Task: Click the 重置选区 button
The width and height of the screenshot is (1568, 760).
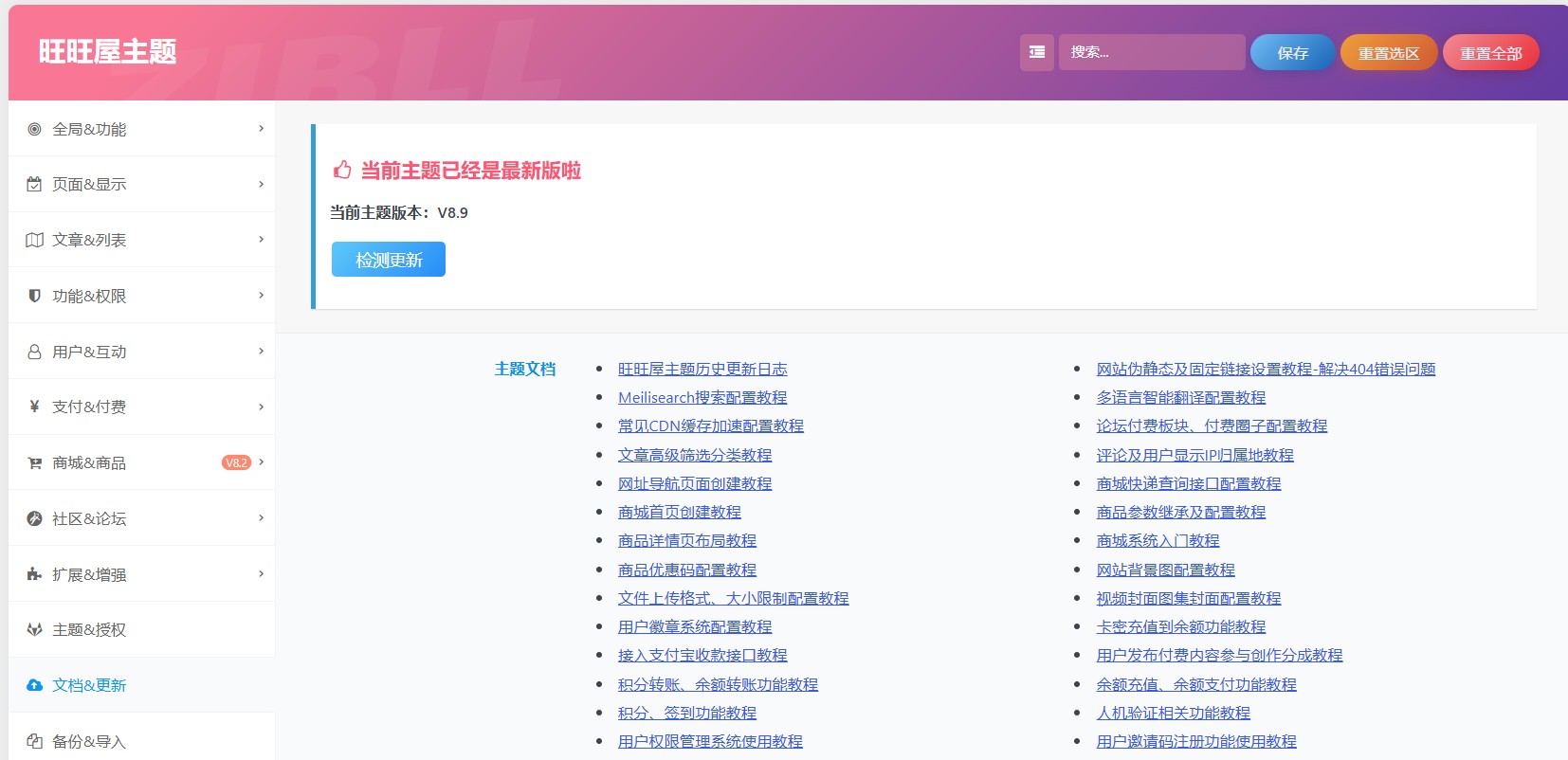Action: point(1389,53)
